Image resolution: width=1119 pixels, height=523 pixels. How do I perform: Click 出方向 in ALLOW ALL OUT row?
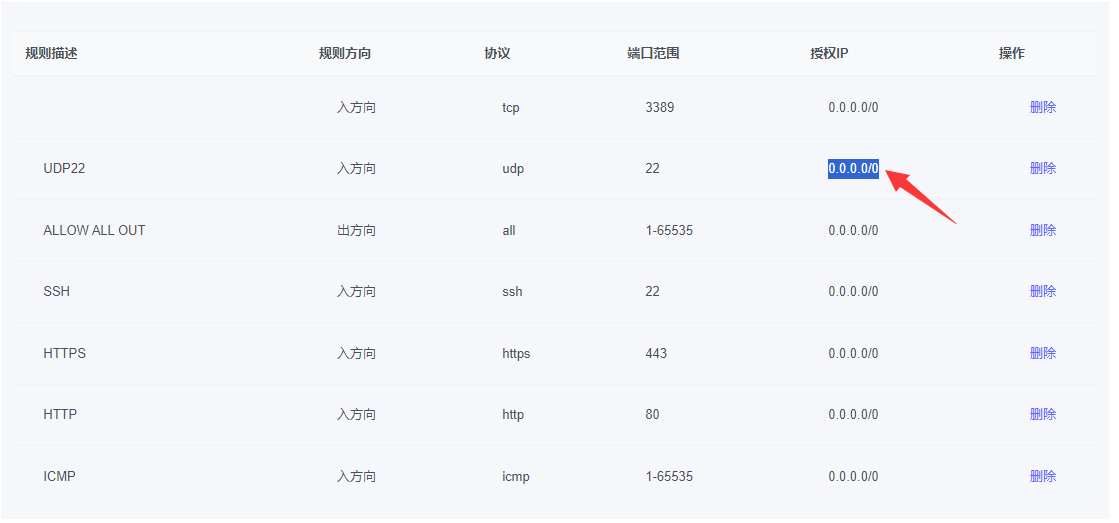pyautogui.click(x=356, y=230)
